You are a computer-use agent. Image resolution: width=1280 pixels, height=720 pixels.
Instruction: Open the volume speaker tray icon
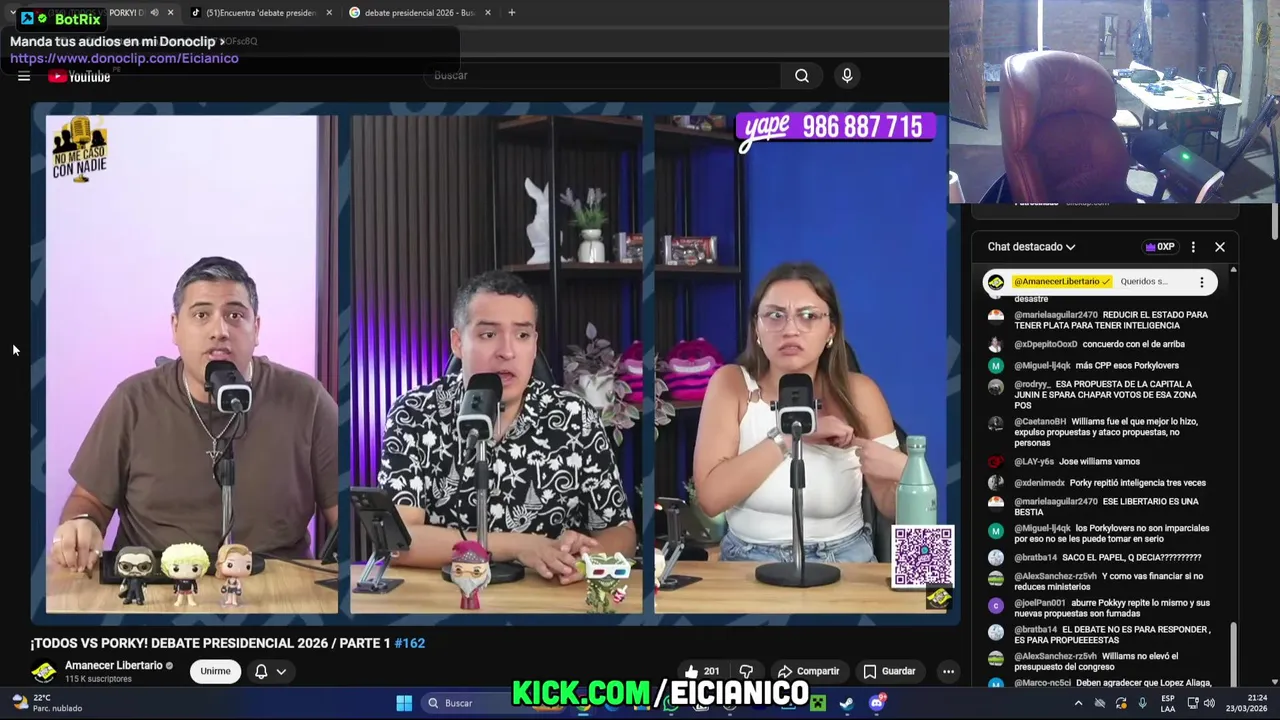point(1210,703)
